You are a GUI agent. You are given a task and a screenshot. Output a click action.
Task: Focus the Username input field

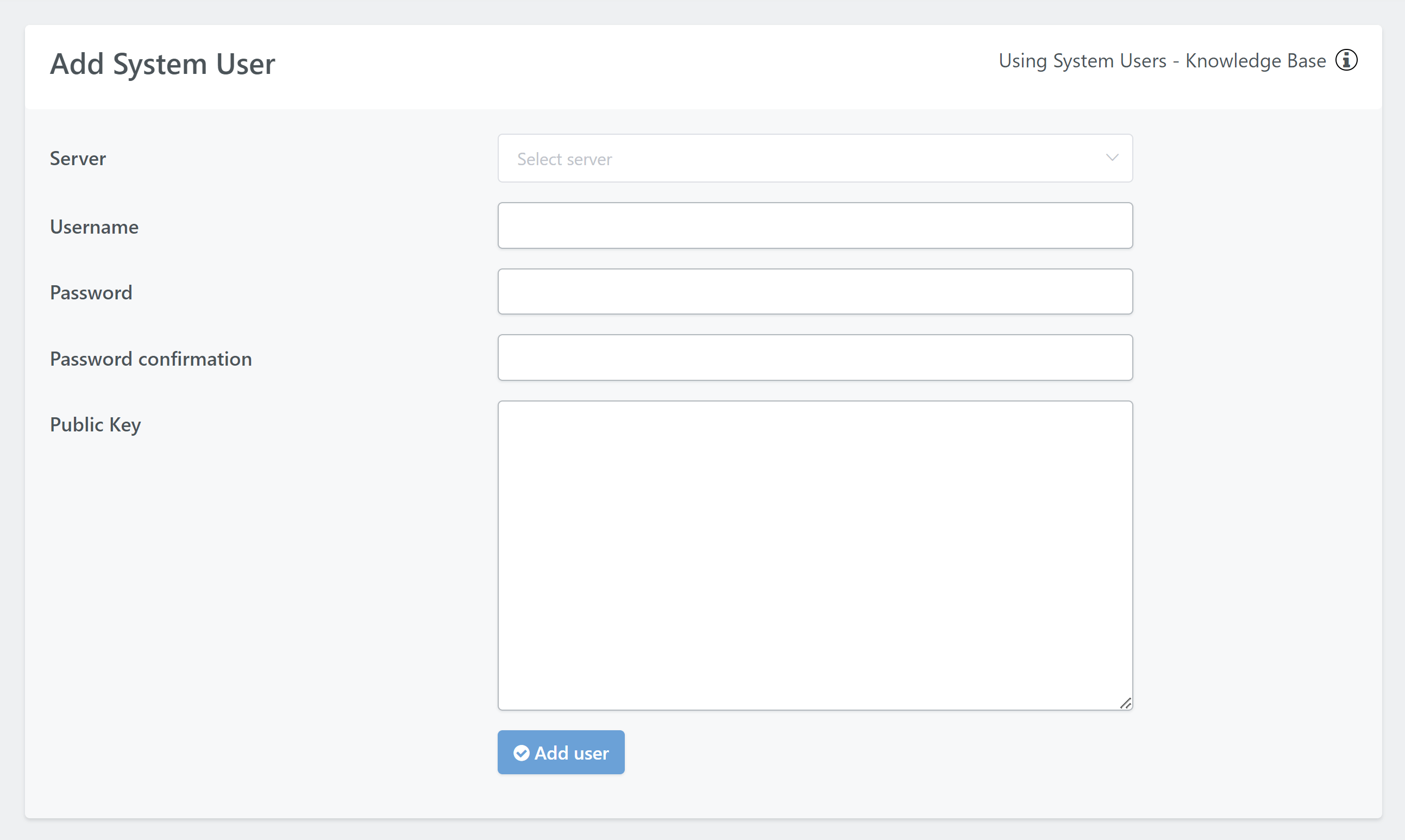tap(814, 225)
